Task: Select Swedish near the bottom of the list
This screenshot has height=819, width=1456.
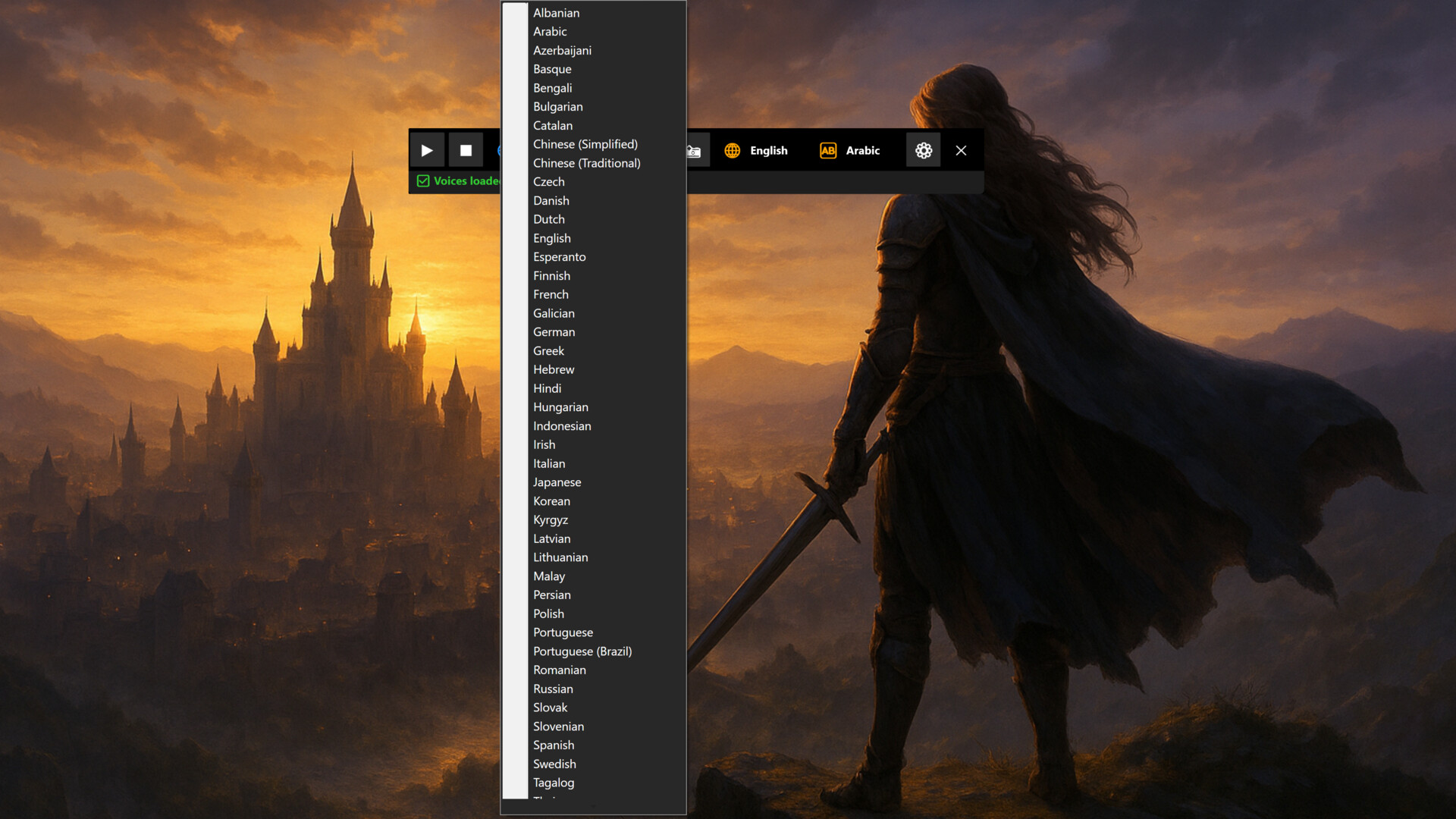Action: (x=554, y=764)
